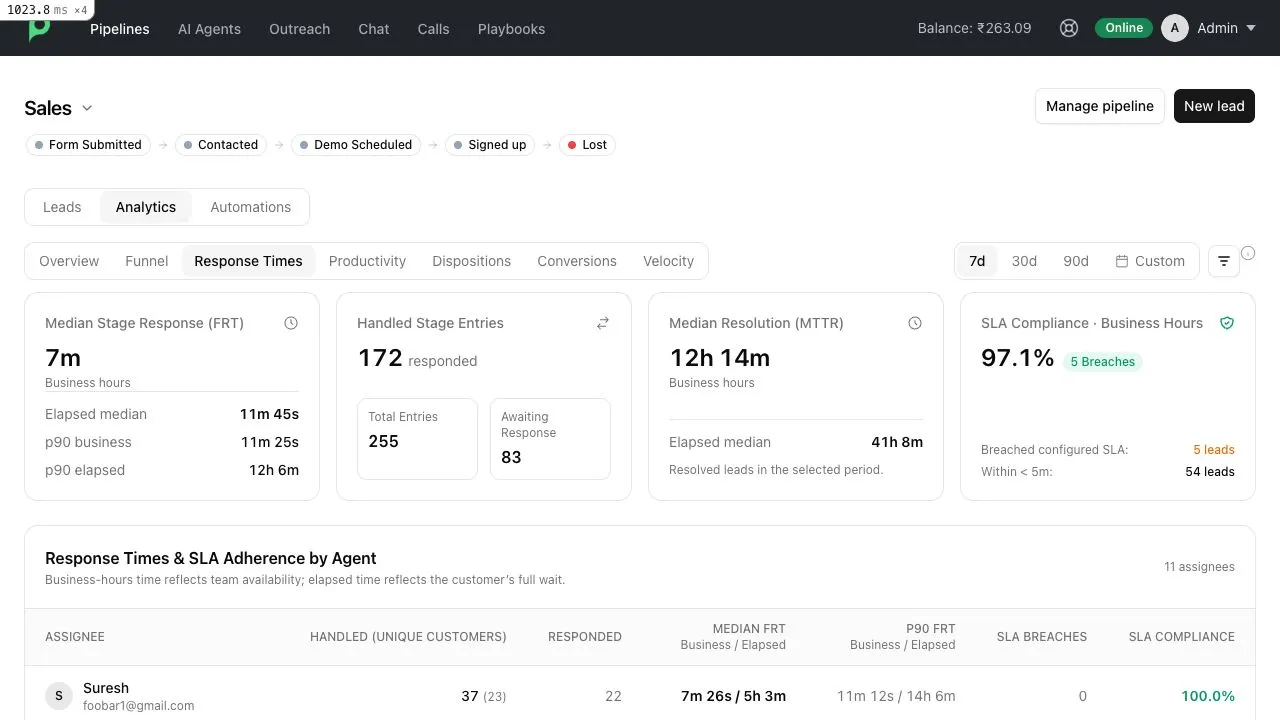Open the Admin account dropdown arrow
This screenshot has height=720, width=1280.
click(1250, 28)
